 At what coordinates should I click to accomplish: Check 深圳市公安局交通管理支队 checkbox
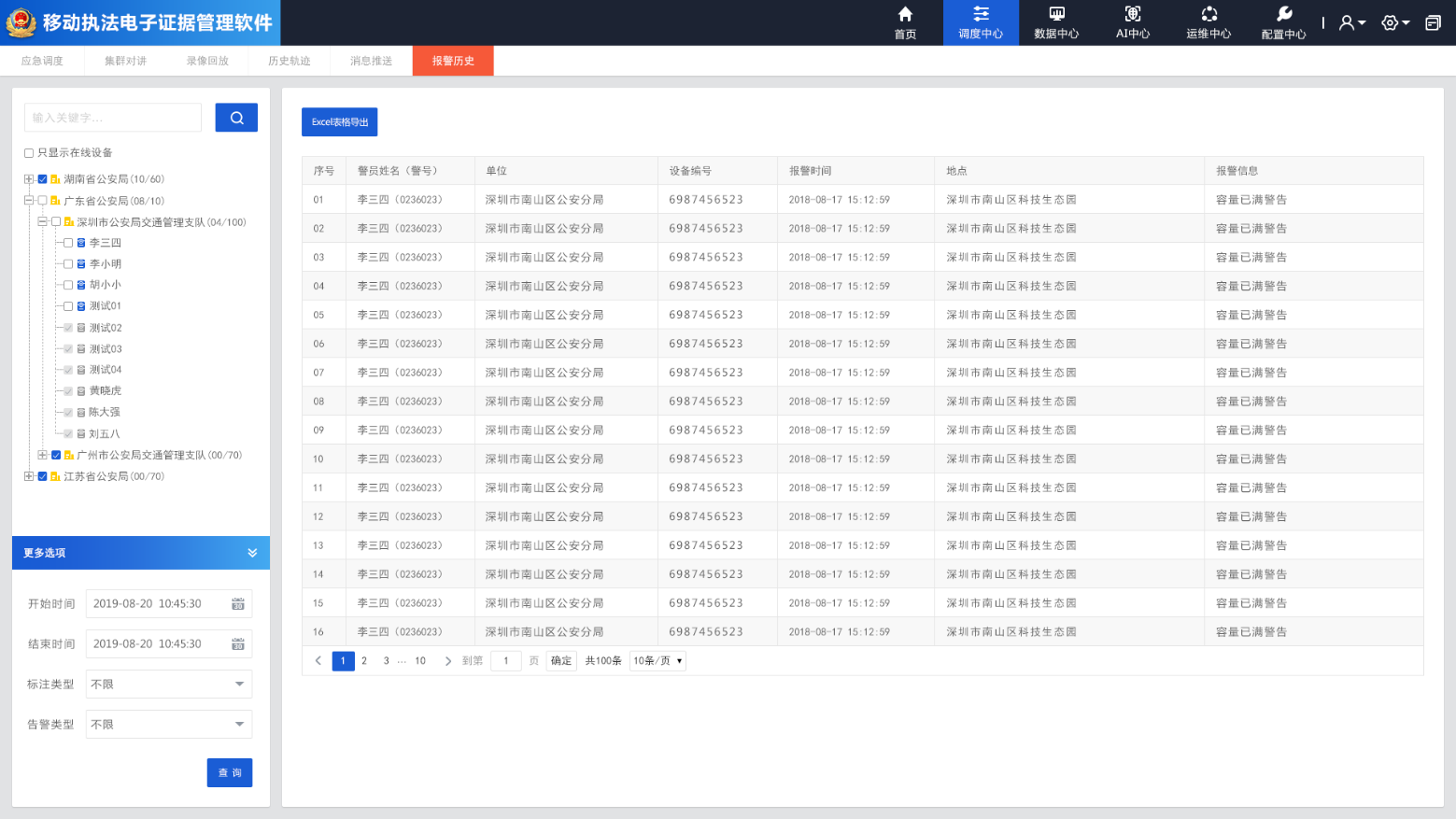(x=56, y=222)
